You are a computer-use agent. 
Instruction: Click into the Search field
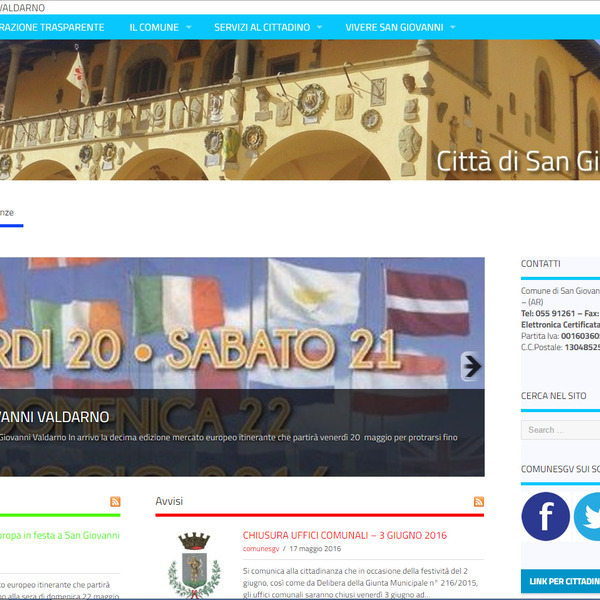[561, 430]
